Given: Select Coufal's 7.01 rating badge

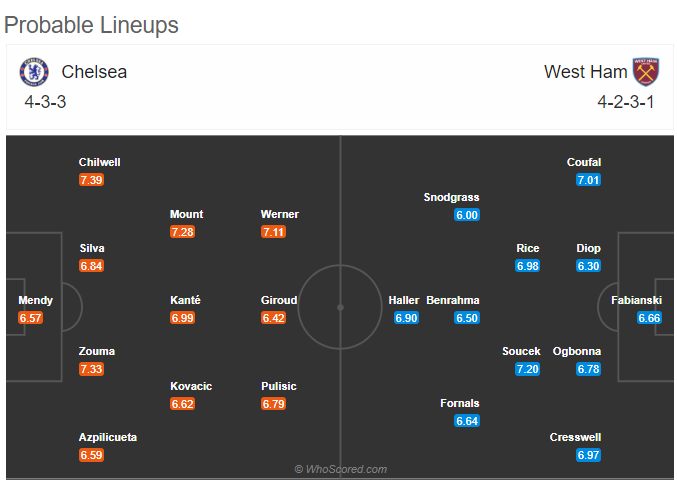Looking at the screenshot, I should (x=588, y=180).
